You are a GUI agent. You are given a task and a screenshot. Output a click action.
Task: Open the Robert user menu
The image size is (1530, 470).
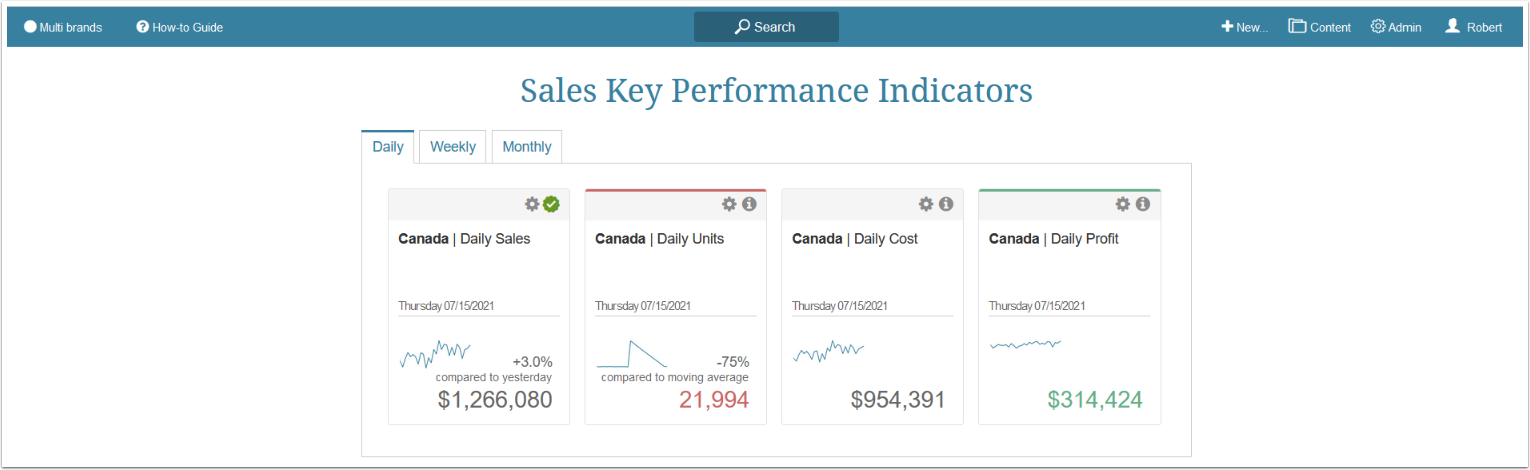tap(1474, 27)
